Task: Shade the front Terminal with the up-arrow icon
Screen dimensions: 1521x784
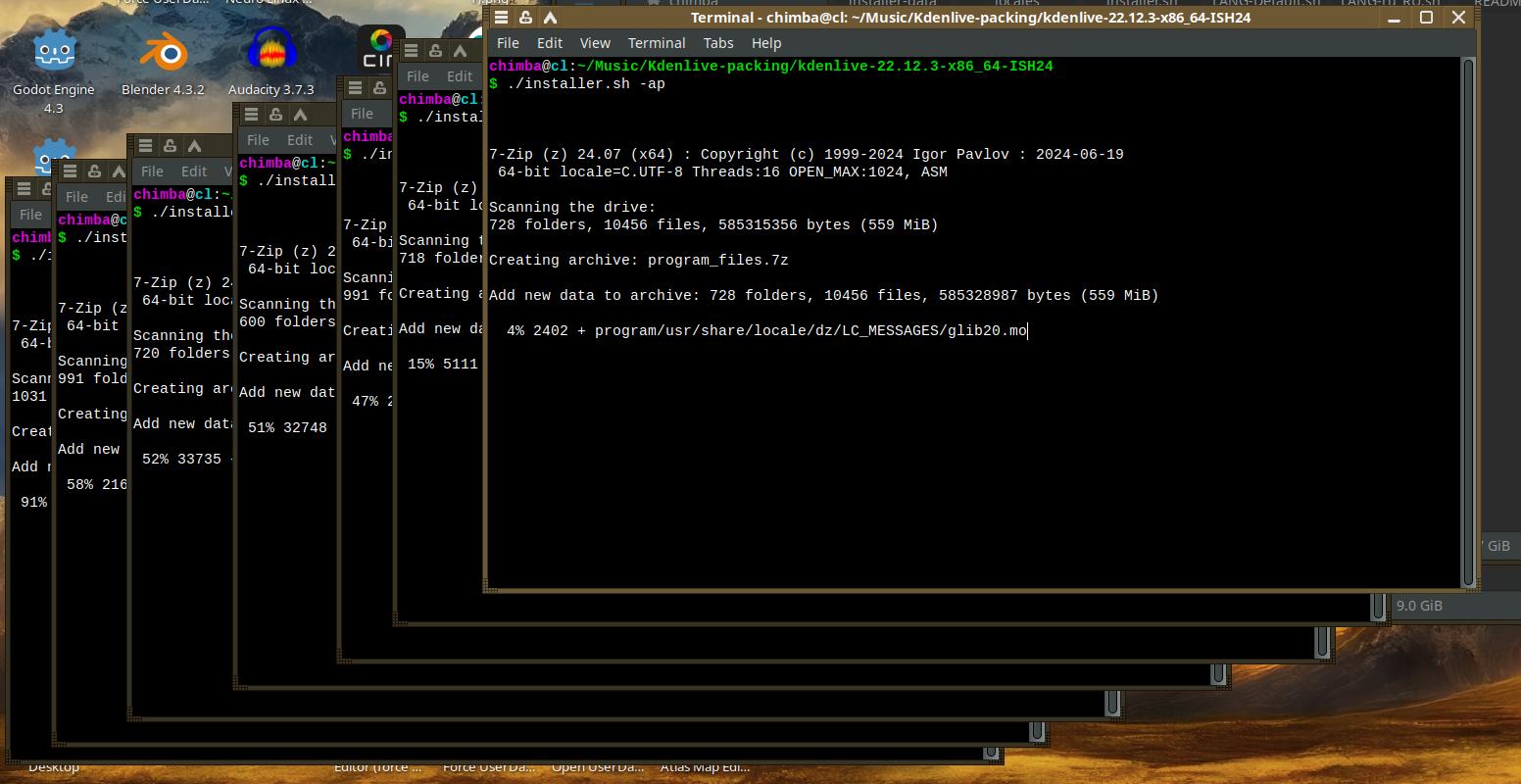Action: (550, 18)
